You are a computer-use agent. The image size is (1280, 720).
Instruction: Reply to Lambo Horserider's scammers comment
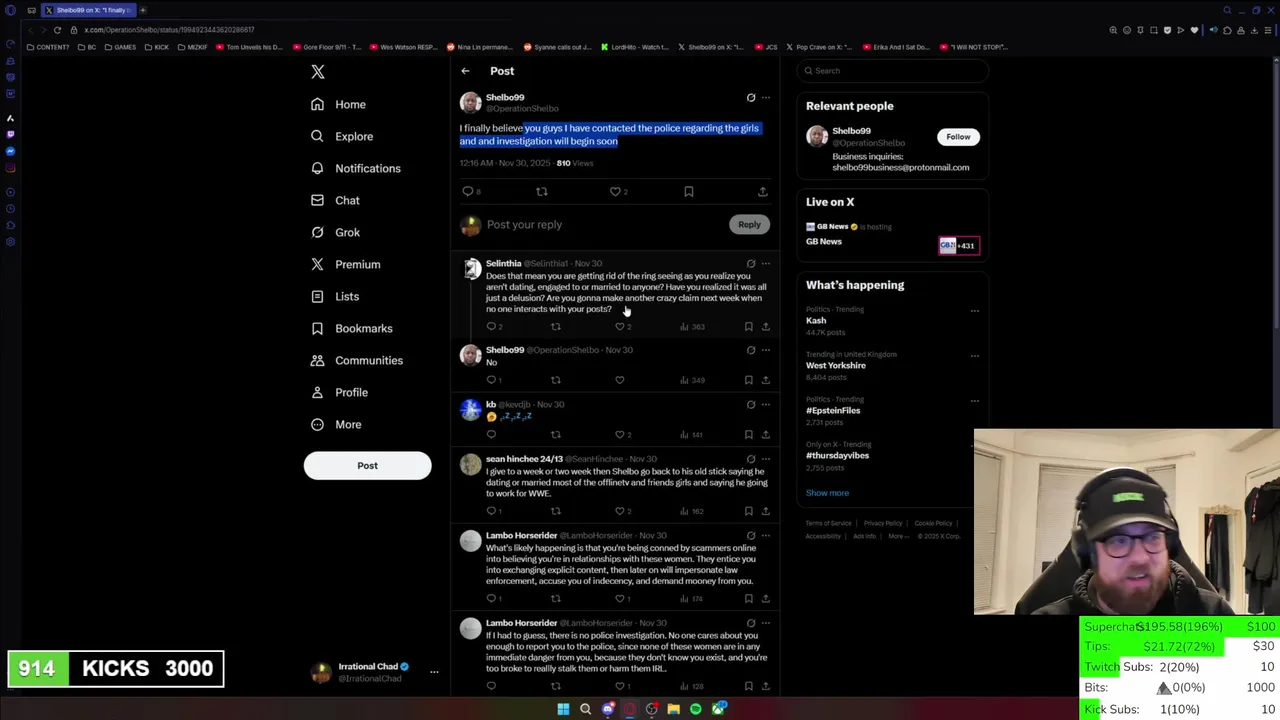pos(491,599)
